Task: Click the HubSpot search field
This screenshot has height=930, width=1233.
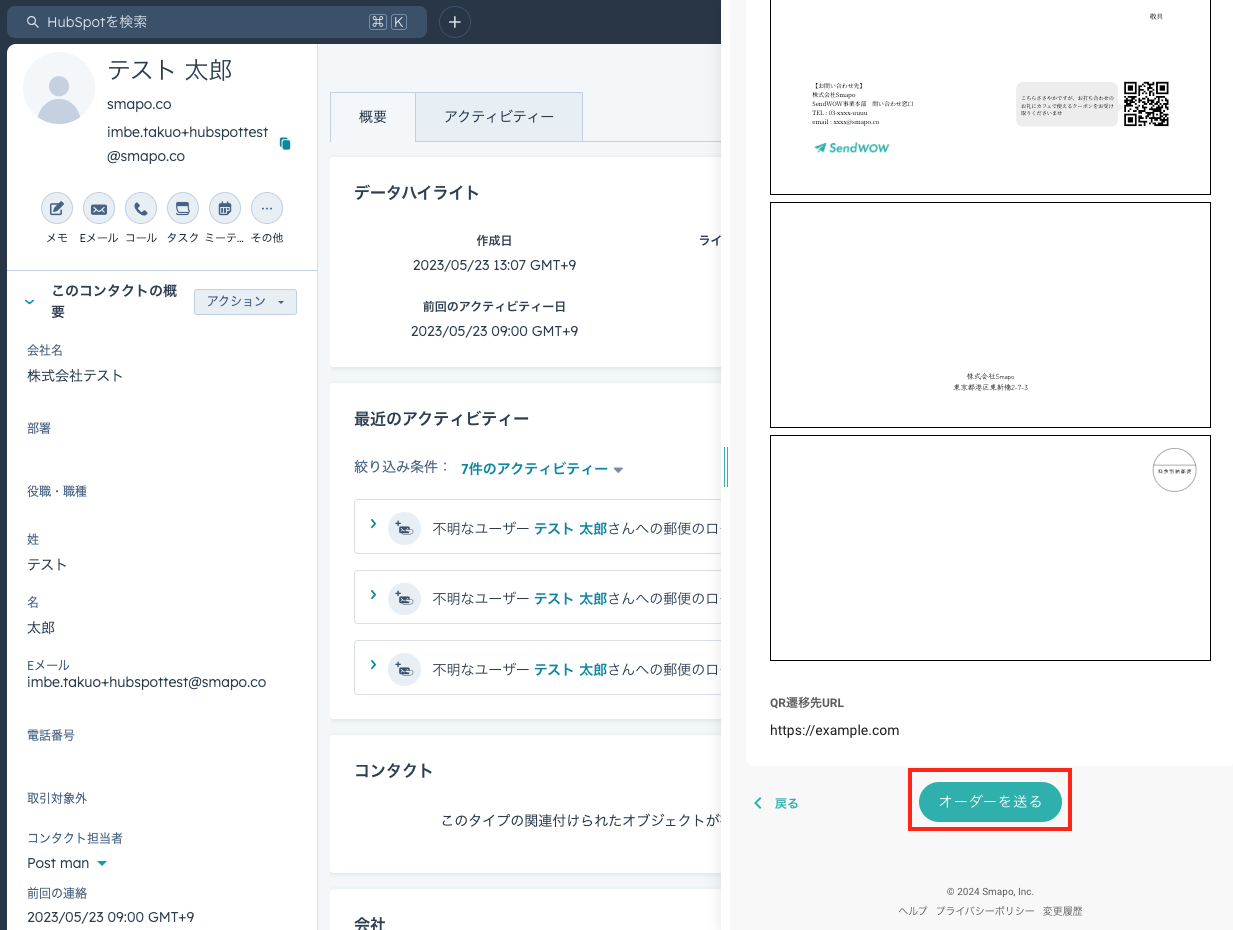Action: [x=216, y=21]
